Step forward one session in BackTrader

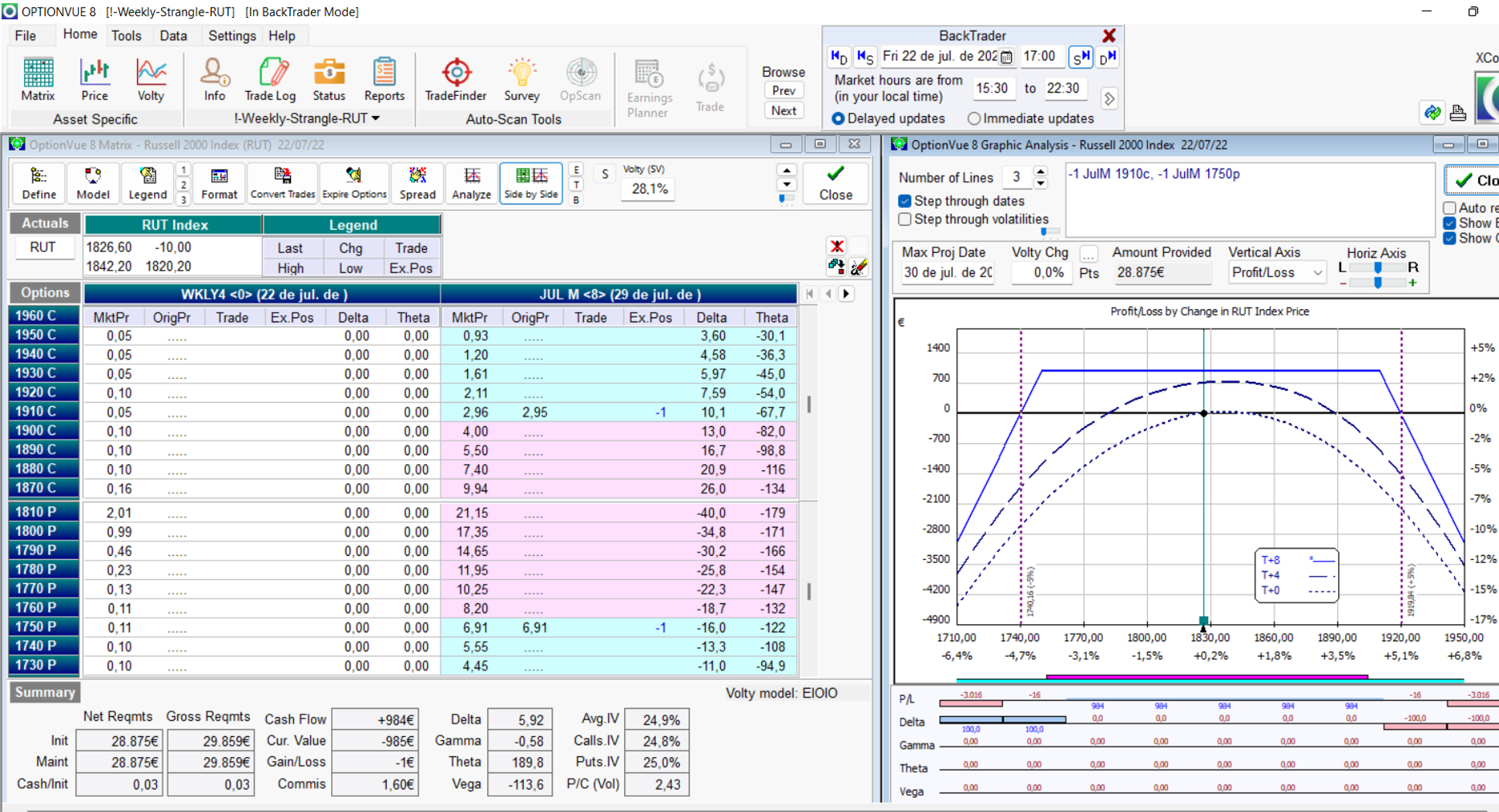[x=1081, y=56]
